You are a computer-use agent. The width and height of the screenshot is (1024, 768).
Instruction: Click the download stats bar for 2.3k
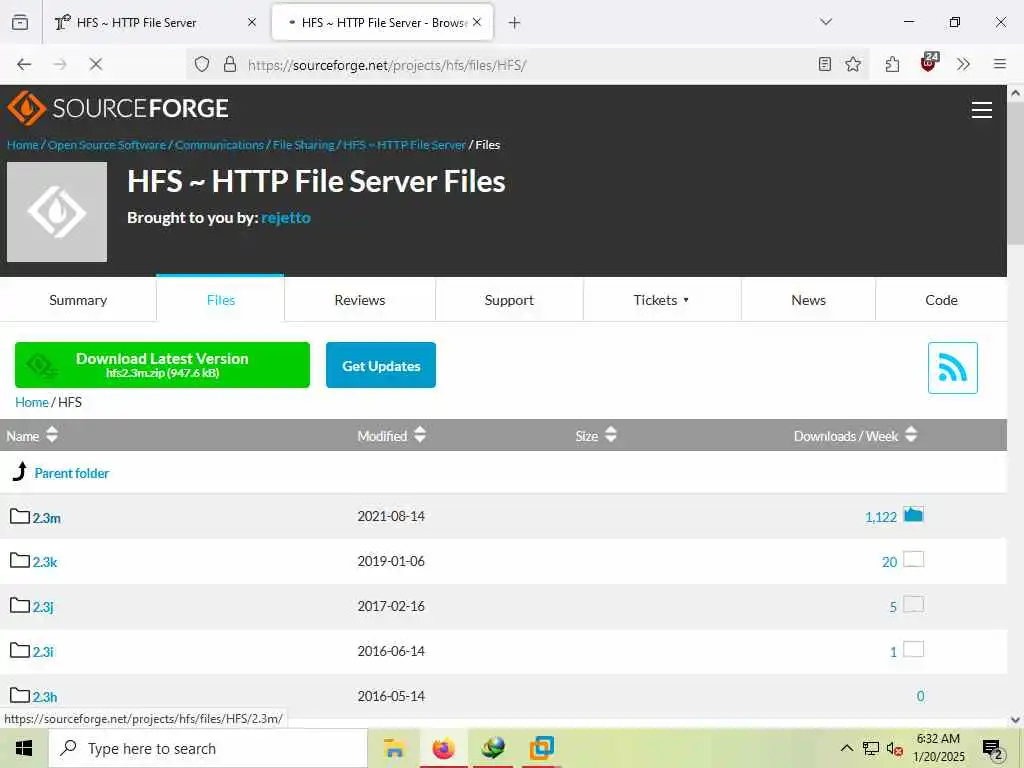coord(913,560)
